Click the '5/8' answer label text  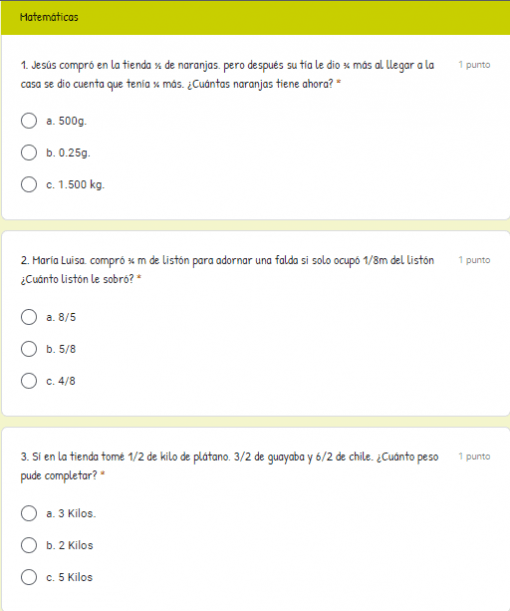[67, 349]
